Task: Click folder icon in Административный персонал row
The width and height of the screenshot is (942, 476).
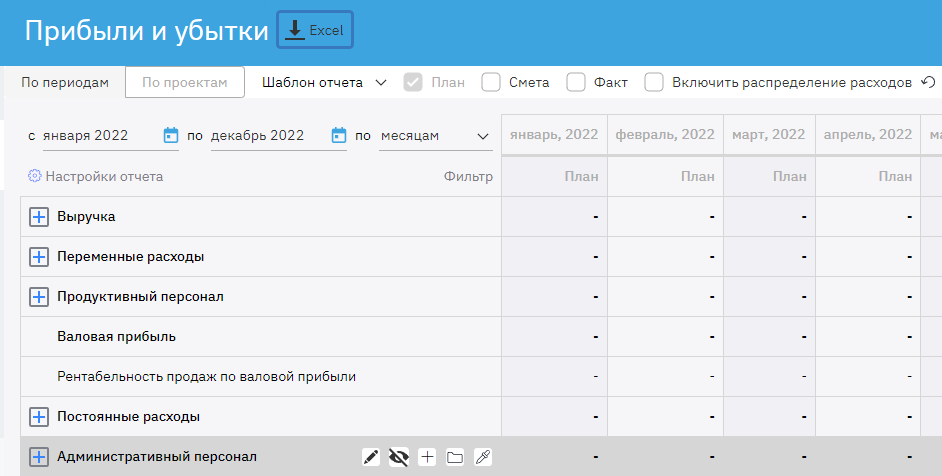Action: [455, 457]
